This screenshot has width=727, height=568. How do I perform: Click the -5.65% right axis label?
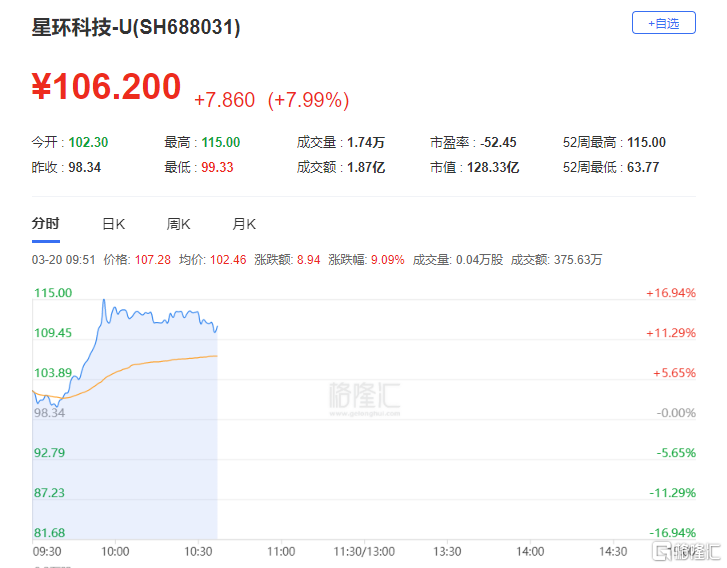click(676, 453)
